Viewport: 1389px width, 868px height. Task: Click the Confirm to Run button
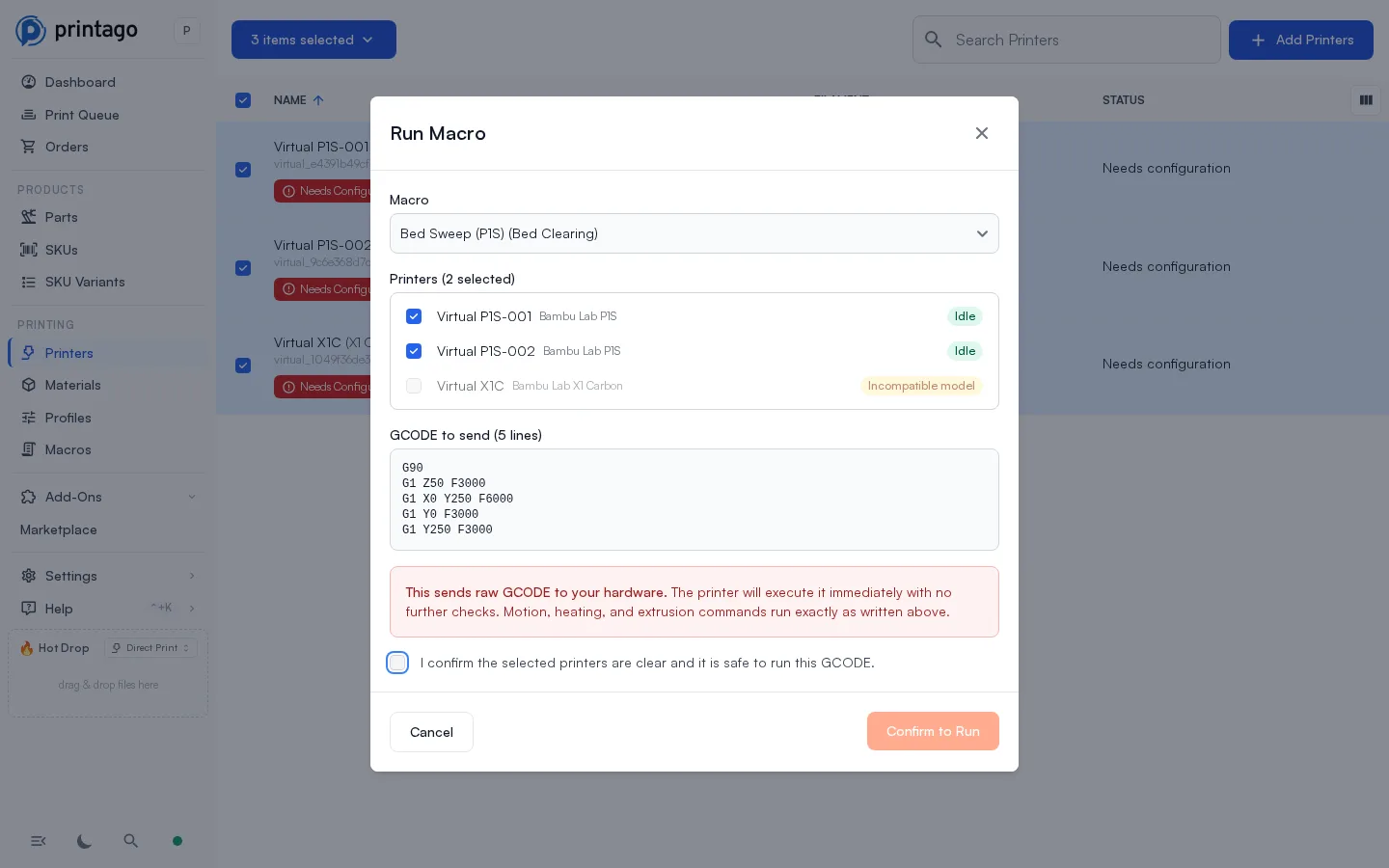(x=933, y=731)
